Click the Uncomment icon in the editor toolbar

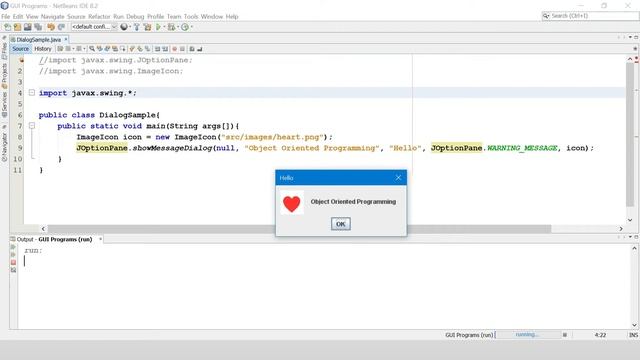pos(200,49)
